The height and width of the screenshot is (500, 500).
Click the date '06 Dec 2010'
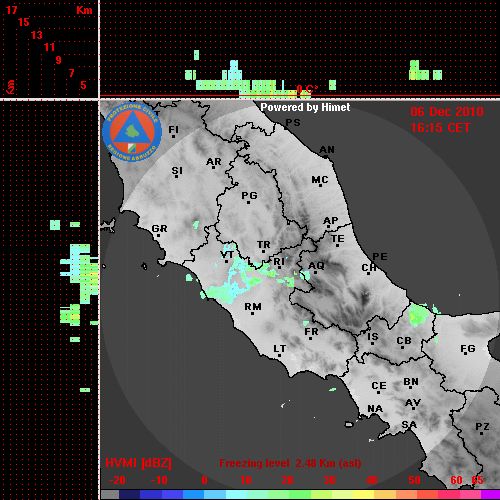pyautogui.click(x=447, y=112)
